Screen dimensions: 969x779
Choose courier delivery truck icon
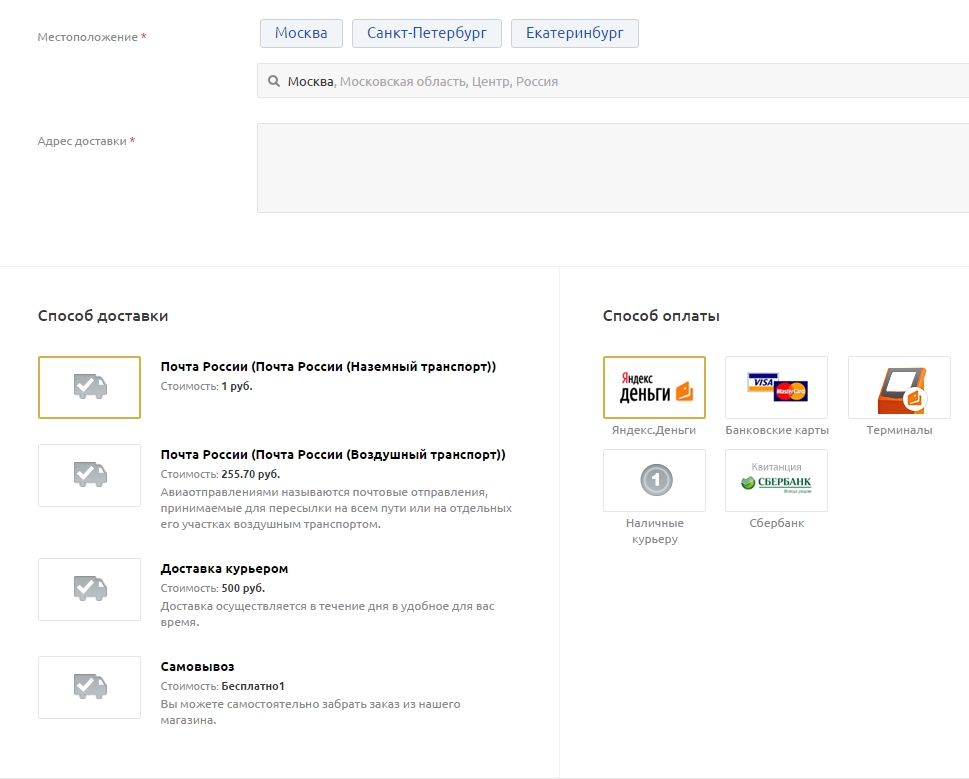89,589
